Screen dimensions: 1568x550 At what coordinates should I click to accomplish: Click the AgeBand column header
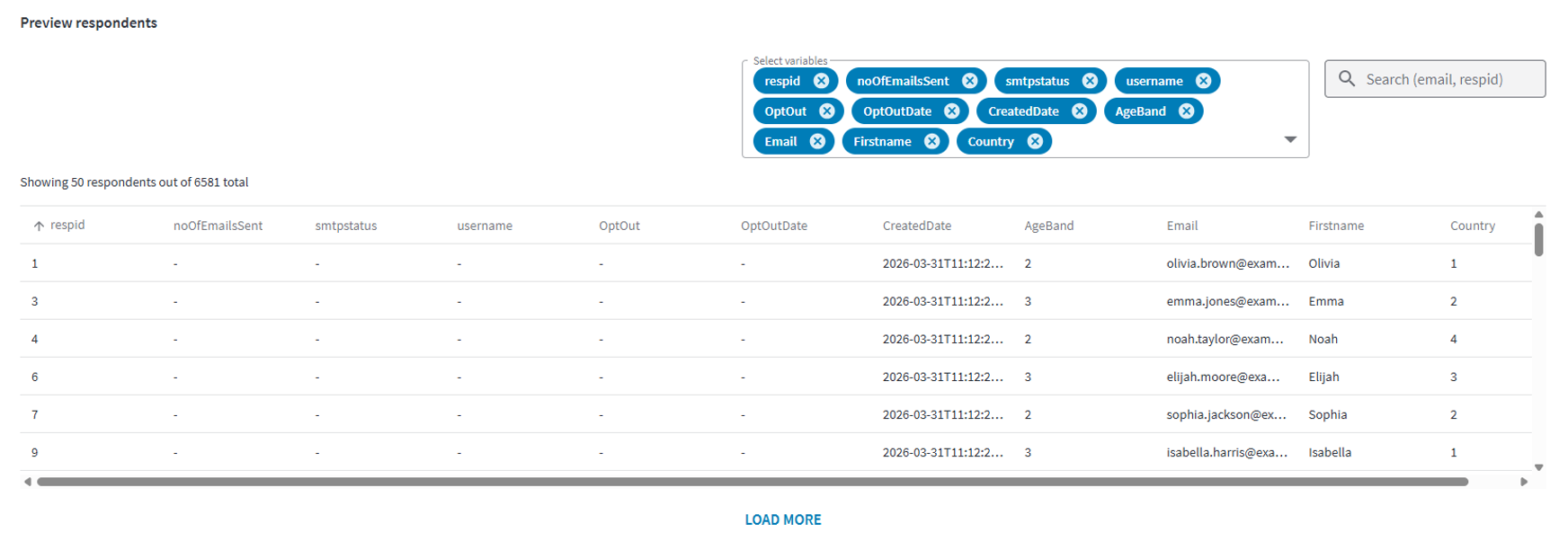pos(1049,226)
